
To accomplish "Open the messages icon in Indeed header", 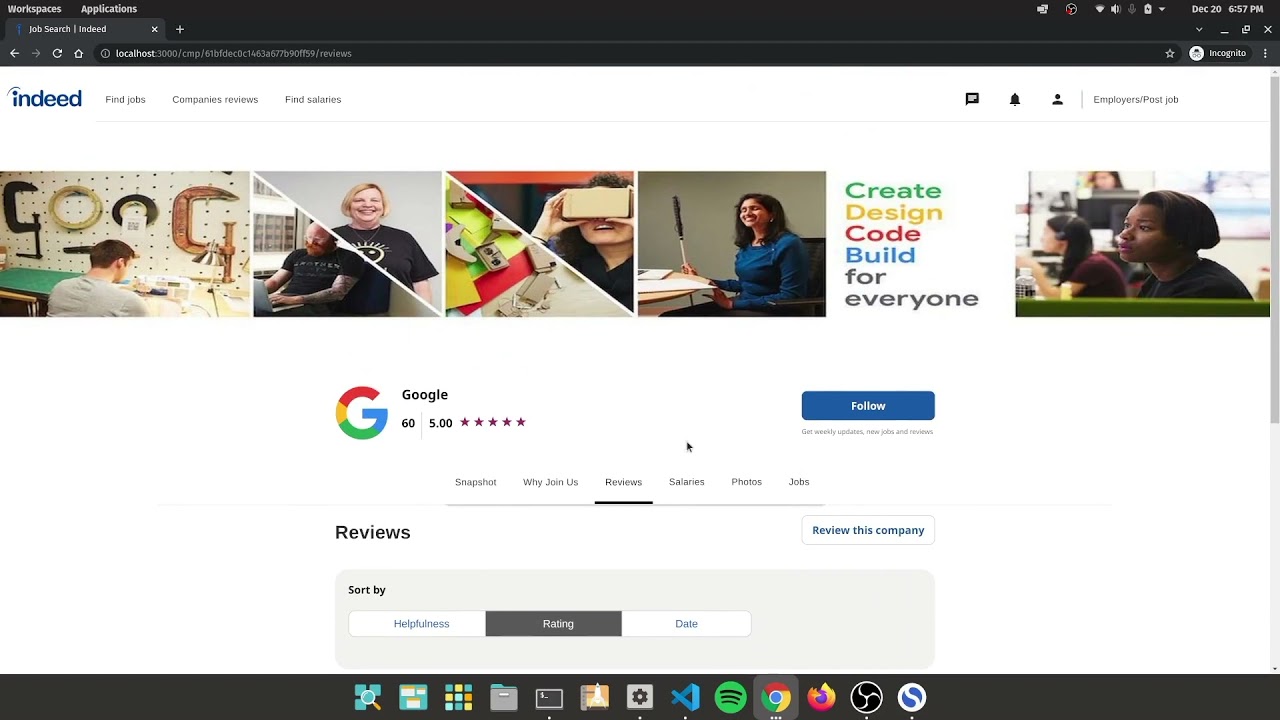I will pos(972,99).
